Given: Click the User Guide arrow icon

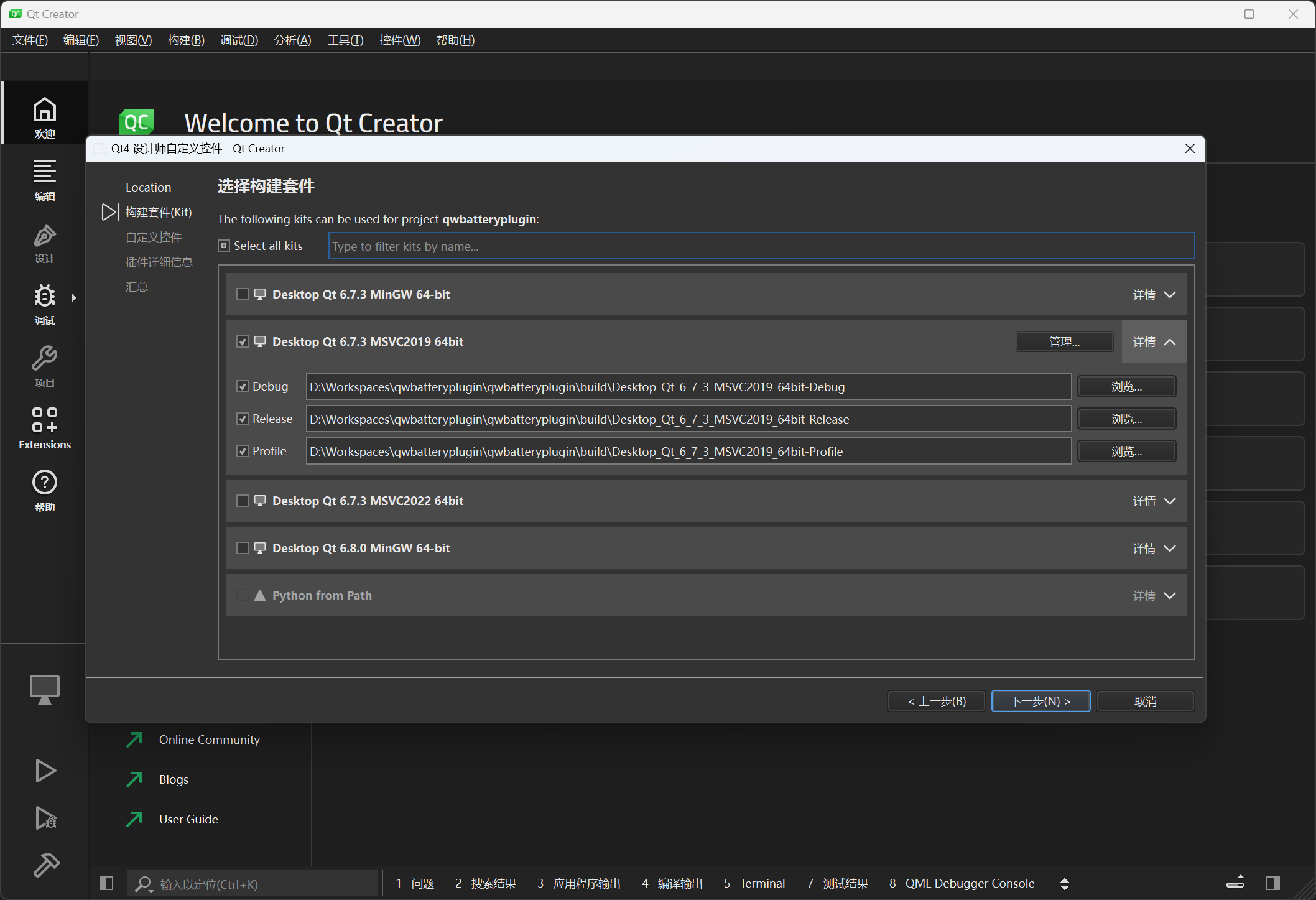Looking at the screenshot, I should [x=134, y=819].
